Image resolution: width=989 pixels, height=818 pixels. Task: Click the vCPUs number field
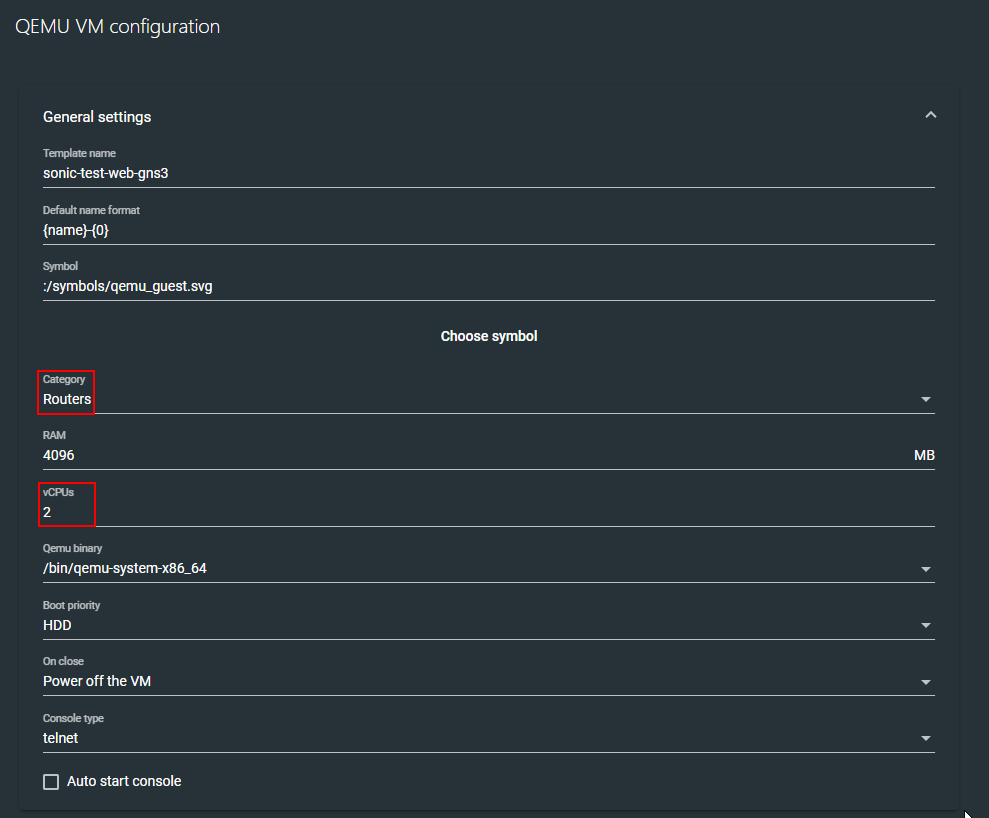tap(488, 512)
